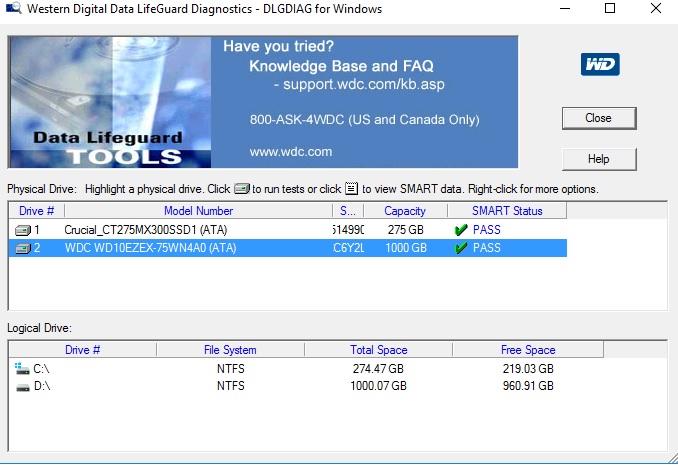Sort by physical Drive # column header
678x465 pixels.
(x=37, y=211)
